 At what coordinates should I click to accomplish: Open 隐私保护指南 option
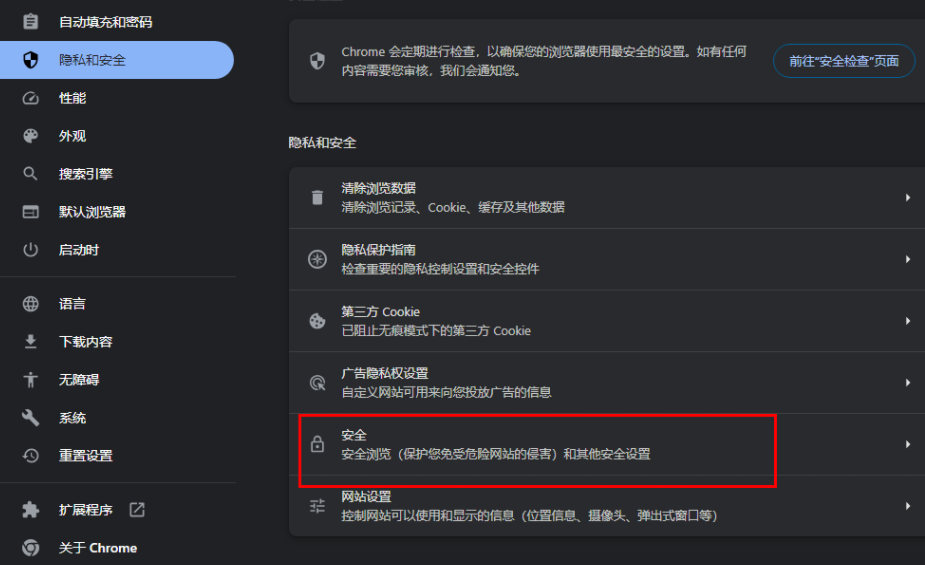tap(607, 259)
